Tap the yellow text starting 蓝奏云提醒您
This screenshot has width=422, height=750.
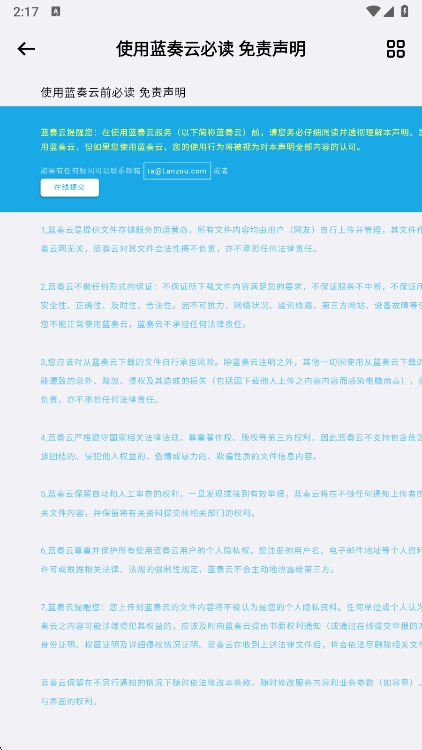click(x=231, y=140)
